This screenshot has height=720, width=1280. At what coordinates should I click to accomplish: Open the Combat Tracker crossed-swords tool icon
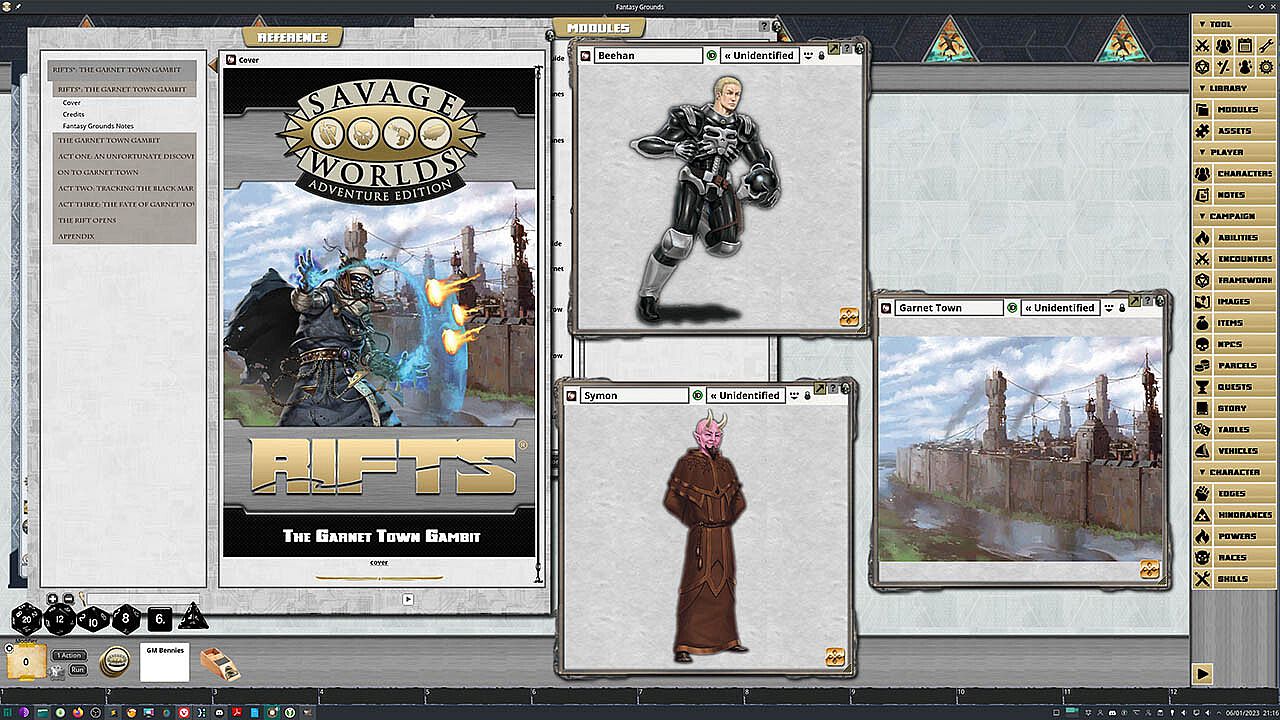coord(1202,46)
